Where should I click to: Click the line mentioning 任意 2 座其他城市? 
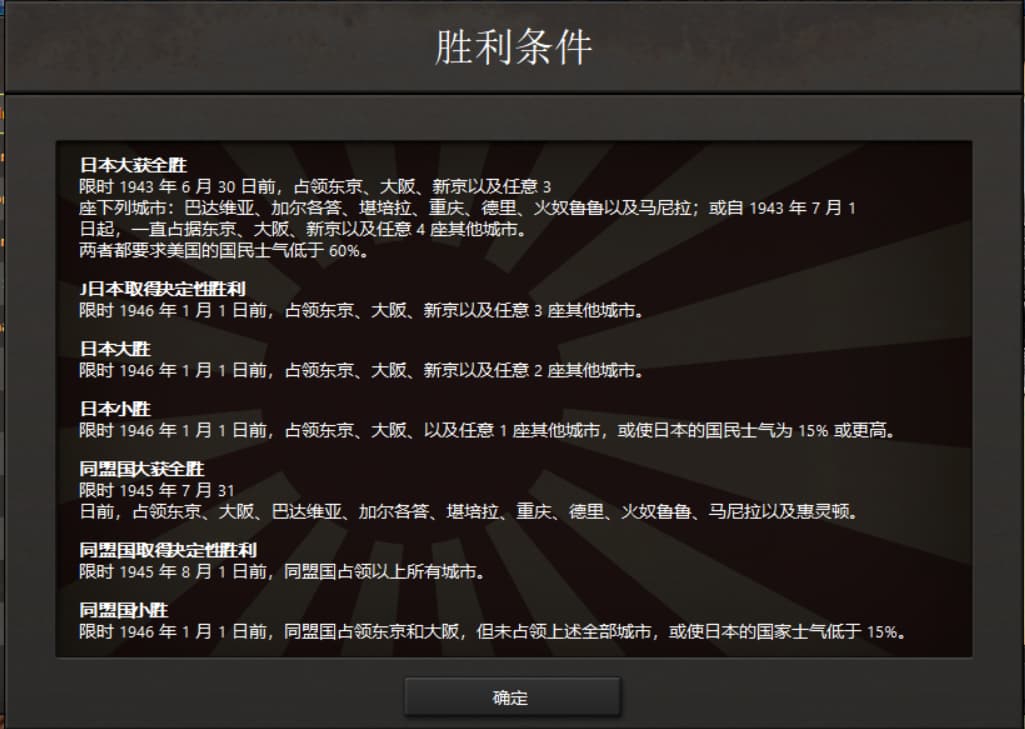[x=361, y=370]
